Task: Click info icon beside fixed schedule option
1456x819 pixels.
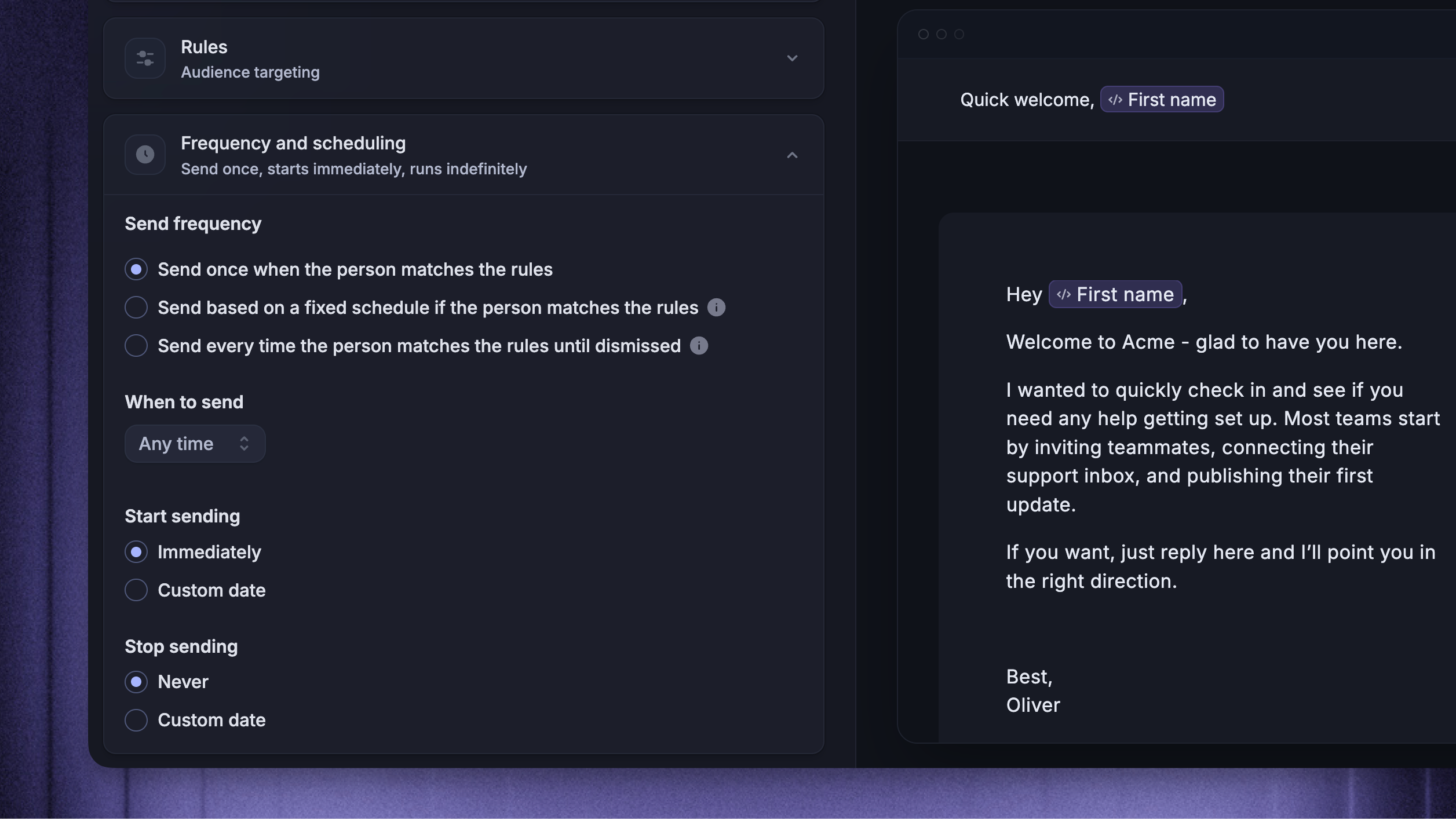Action: tap(716, 308)
